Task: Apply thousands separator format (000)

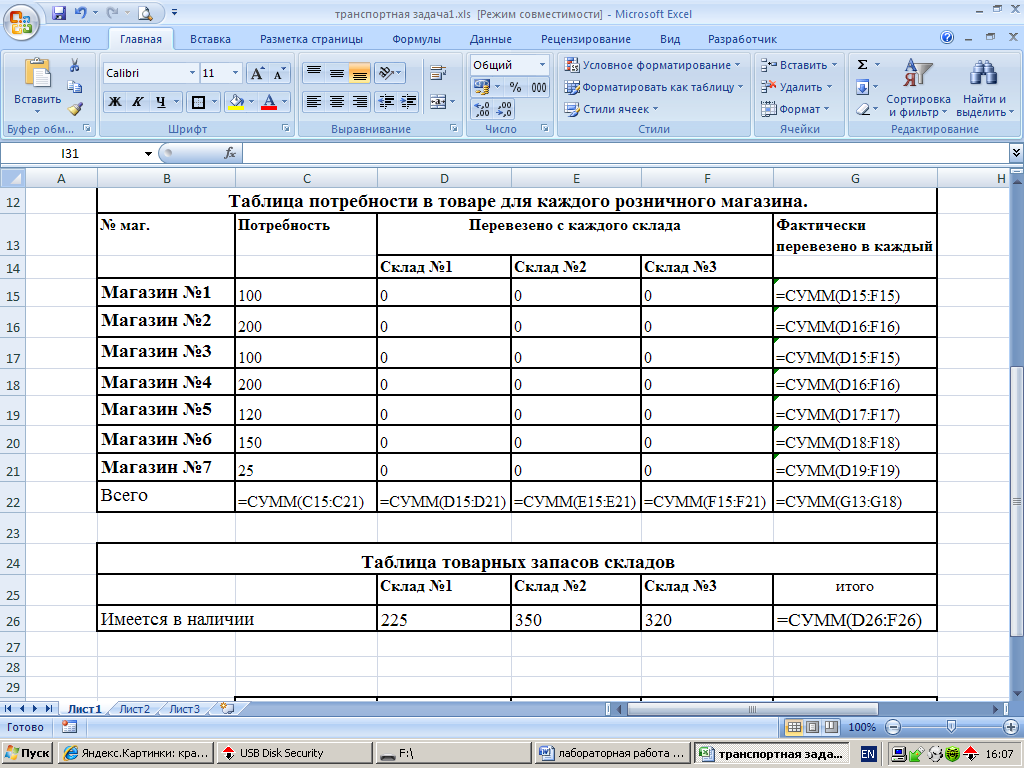Action: click(539, 87)
